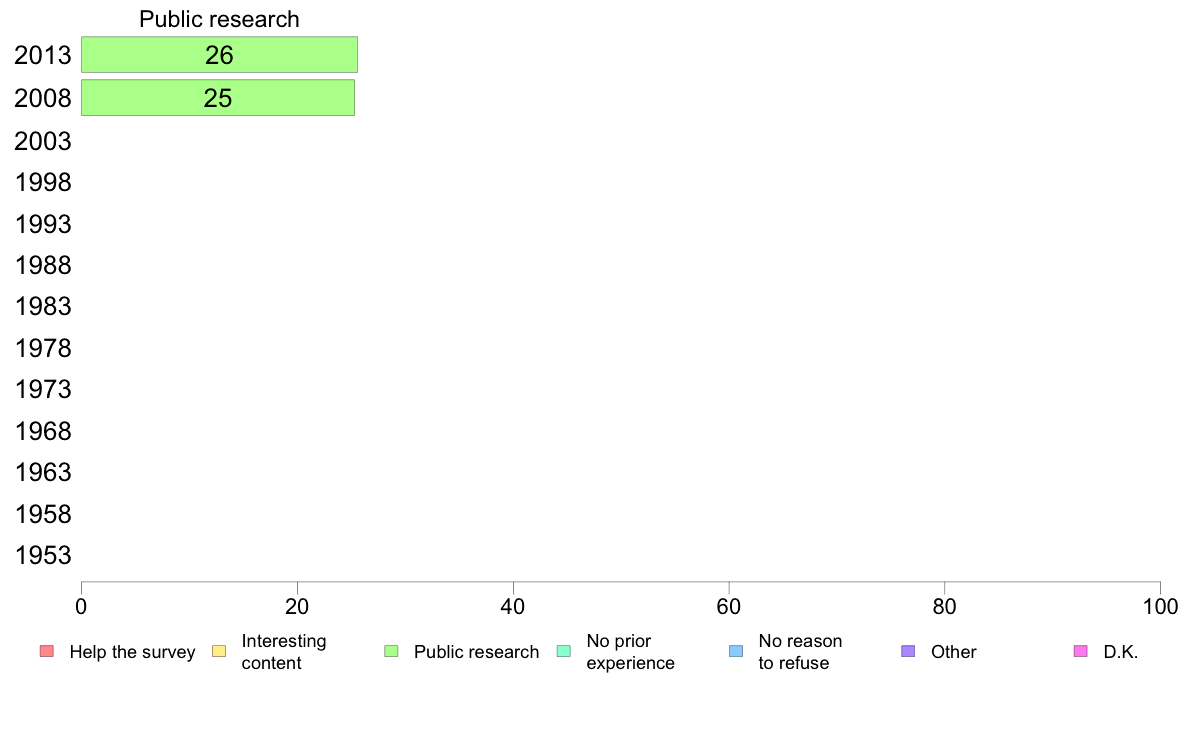Click the 1953 year label
The height and width of the screenshot is (736, 1188).
click(x=42, y=556)
